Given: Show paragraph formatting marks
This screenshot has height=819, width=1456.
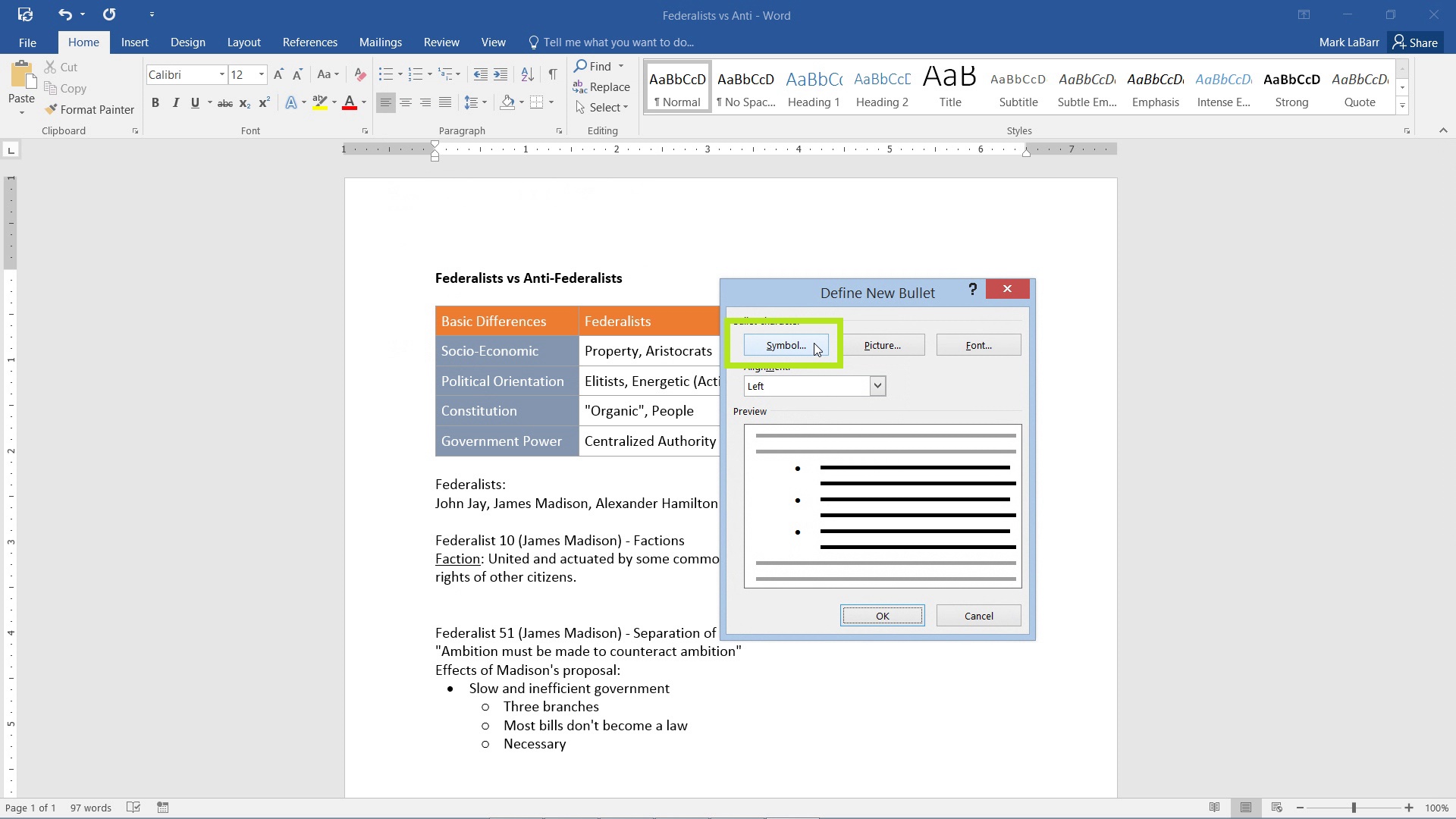Looking at the screenshot, I should tap(553, 74).
